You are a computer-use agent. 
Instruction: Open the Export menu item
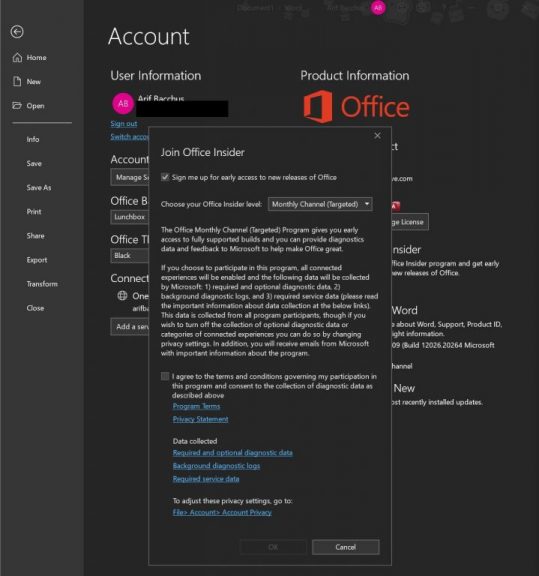[x=37, y=260]
